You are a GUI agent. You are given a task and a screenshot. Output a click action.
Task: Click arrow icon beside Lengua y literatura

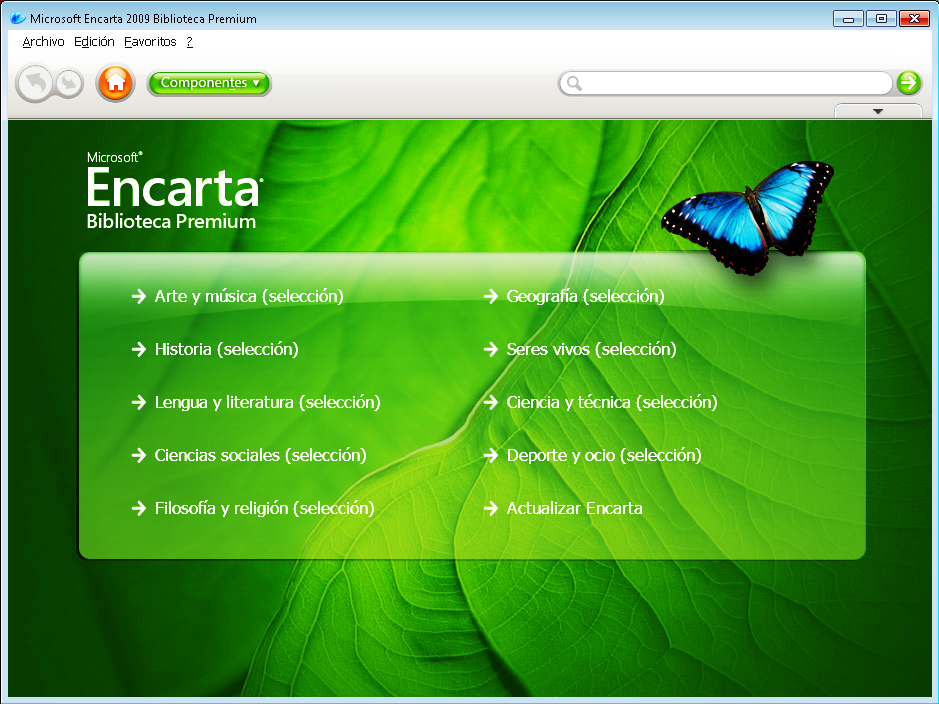coord(139,402)
